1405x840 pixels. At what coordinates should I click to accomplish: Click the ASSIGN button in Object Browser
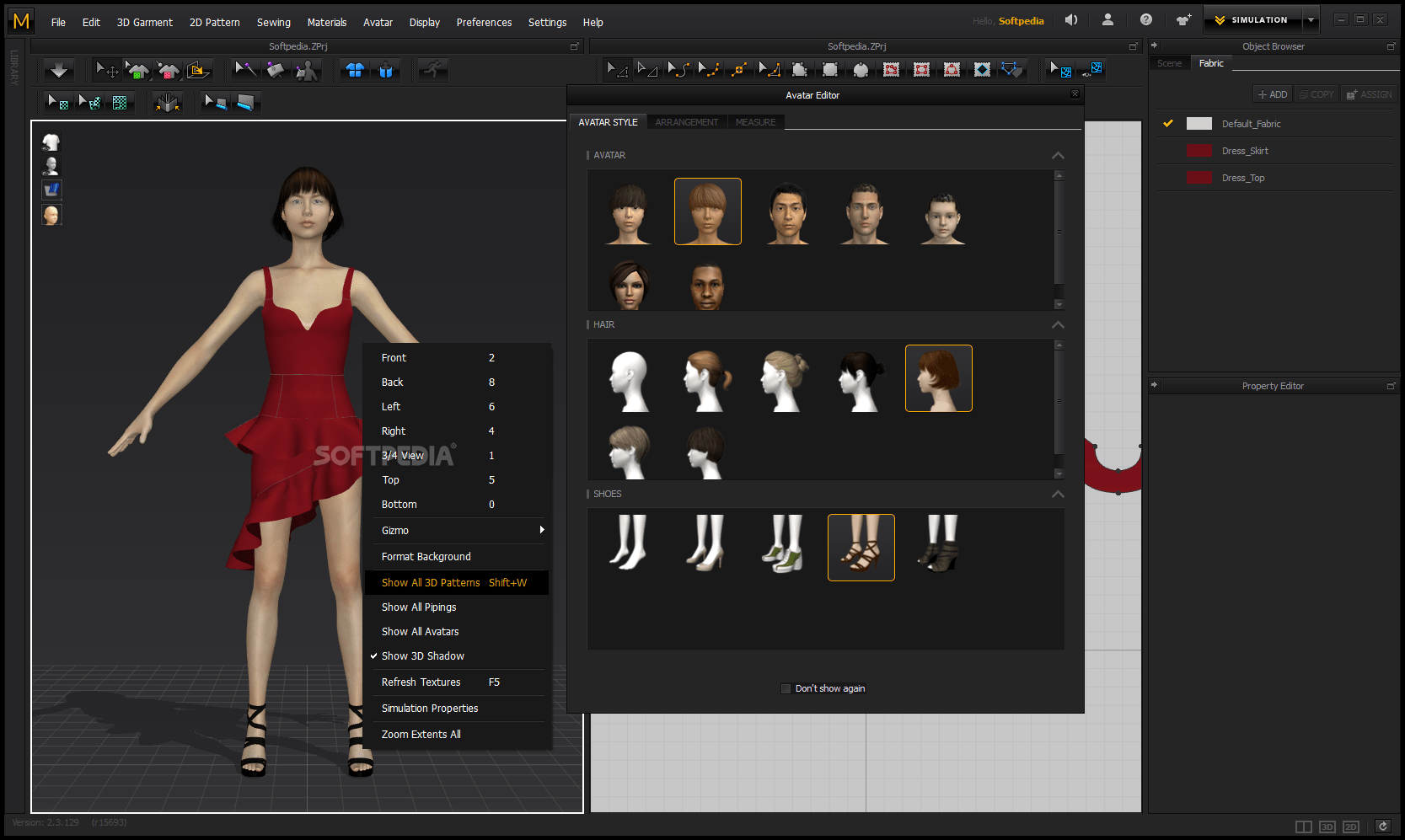coord(1369,94)
